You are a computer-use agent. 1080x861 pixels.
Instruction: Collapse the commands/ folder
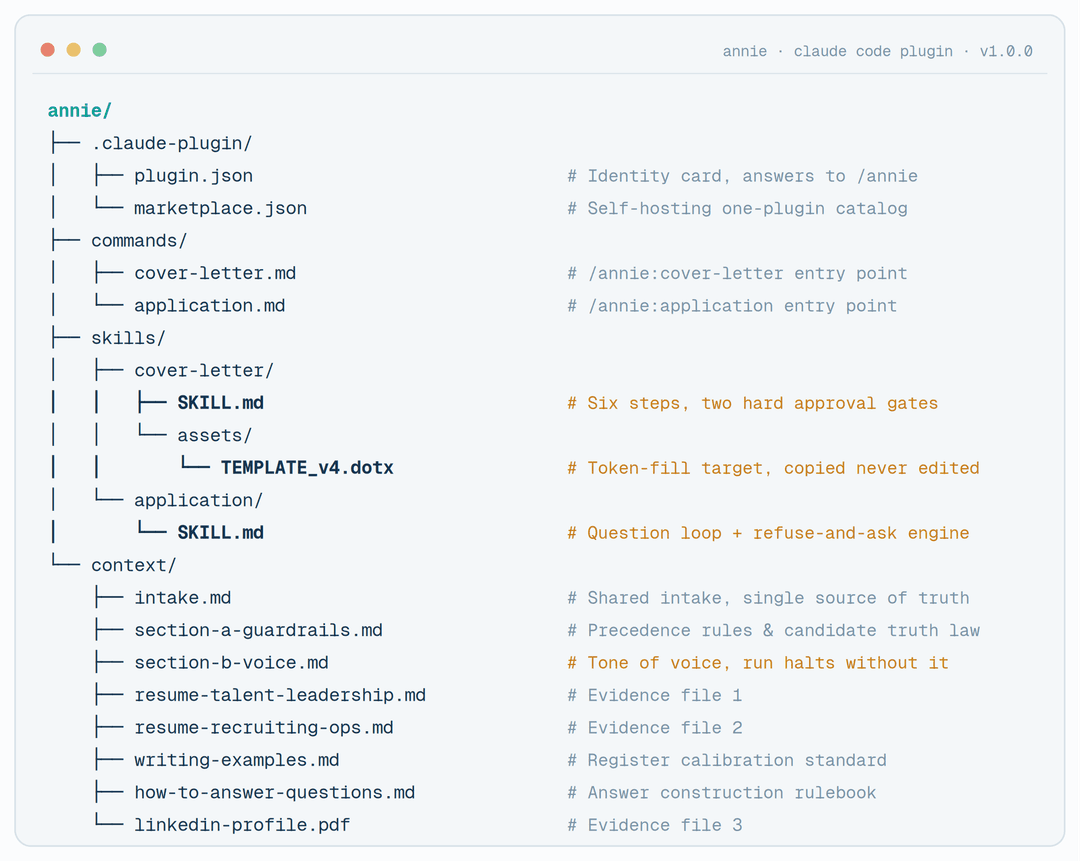pos(139,240)
